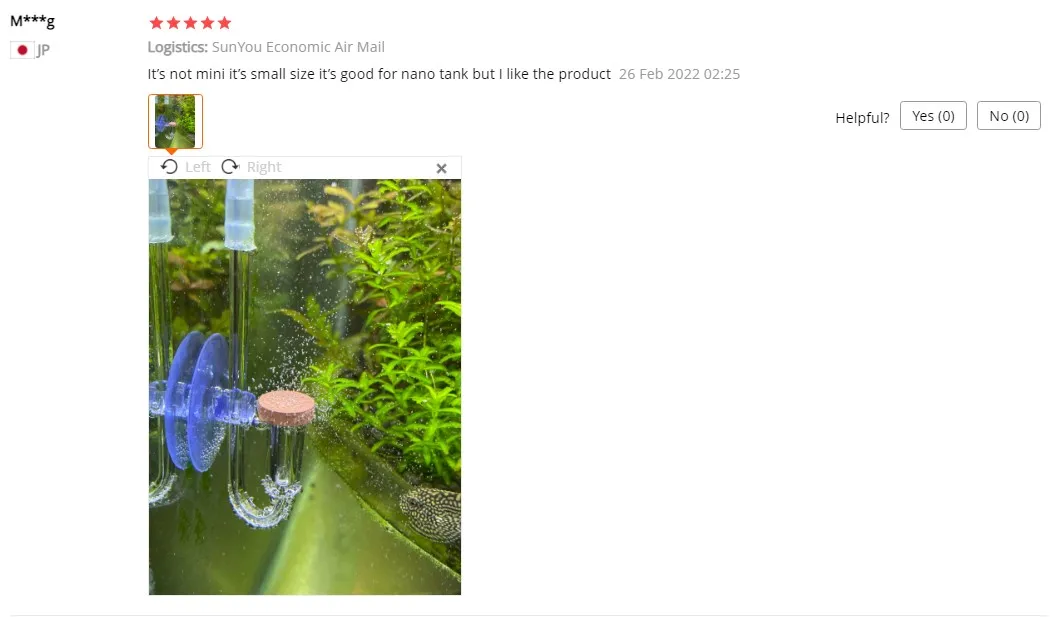Click the second red rating star

(x=173, y=23)
